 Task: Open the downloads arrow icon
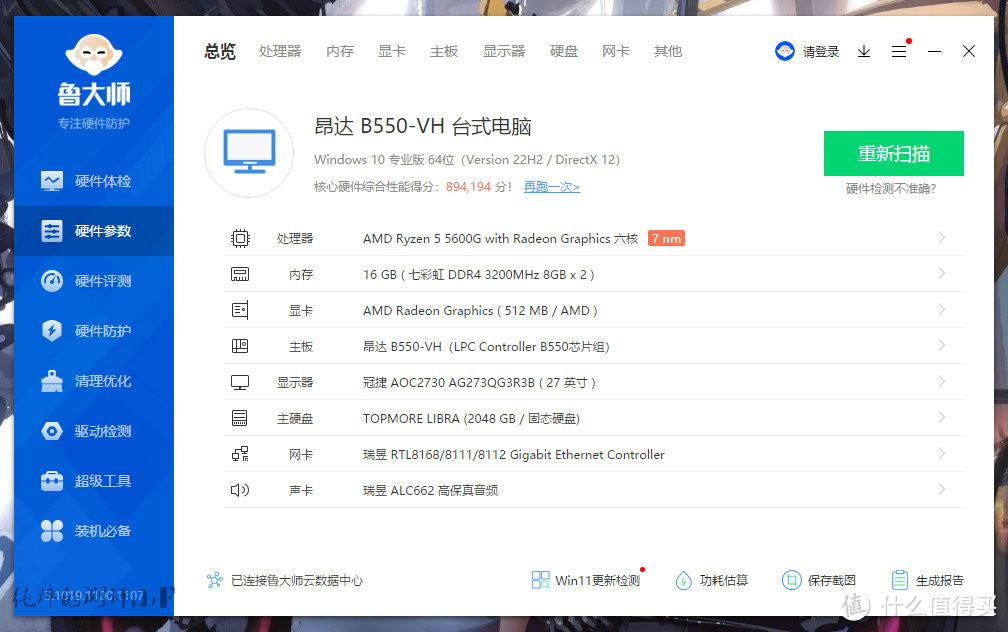click(x=863, y=51)
